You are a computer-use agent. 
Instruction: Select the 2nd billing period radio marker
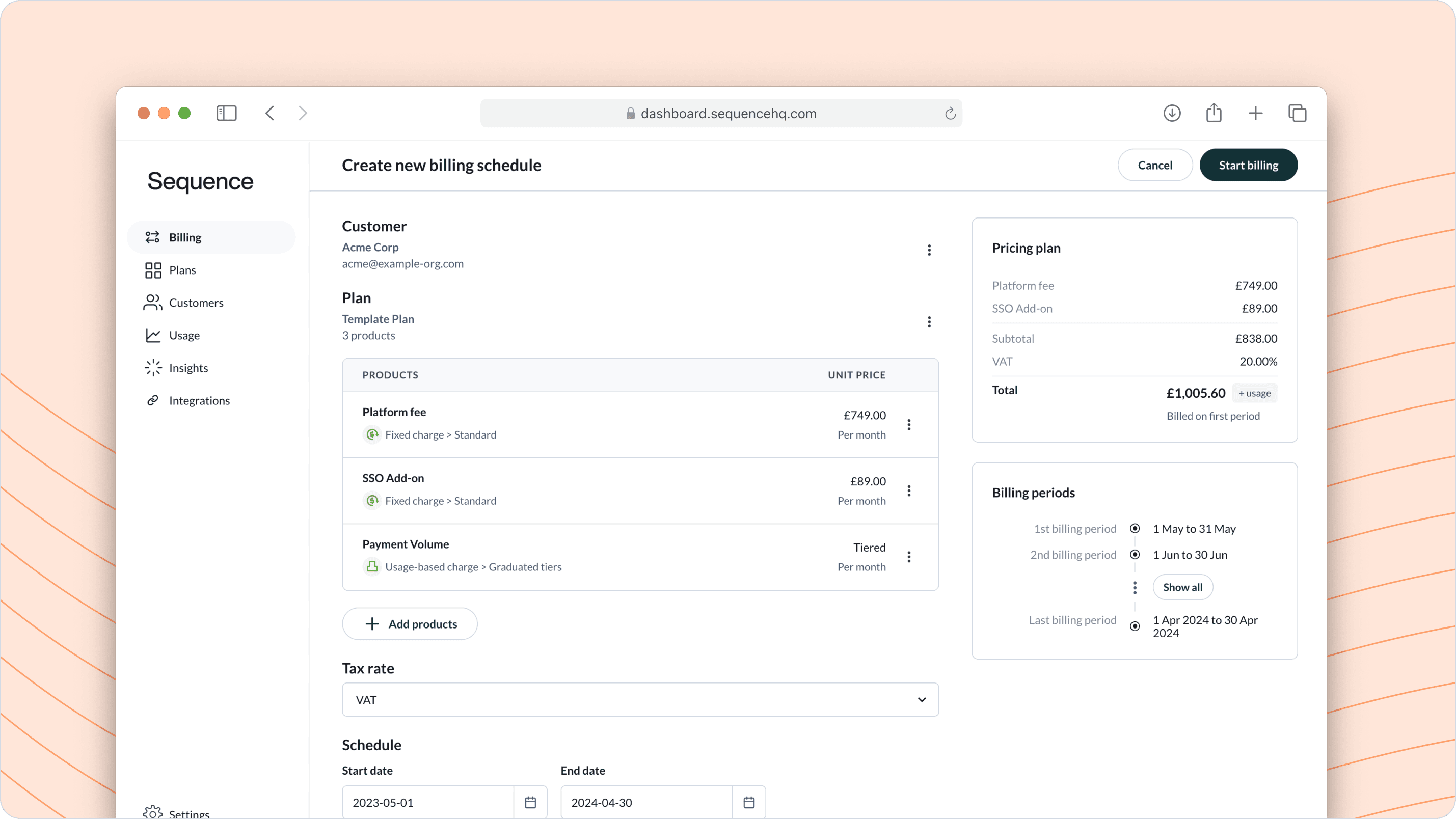coord(1135,555)
